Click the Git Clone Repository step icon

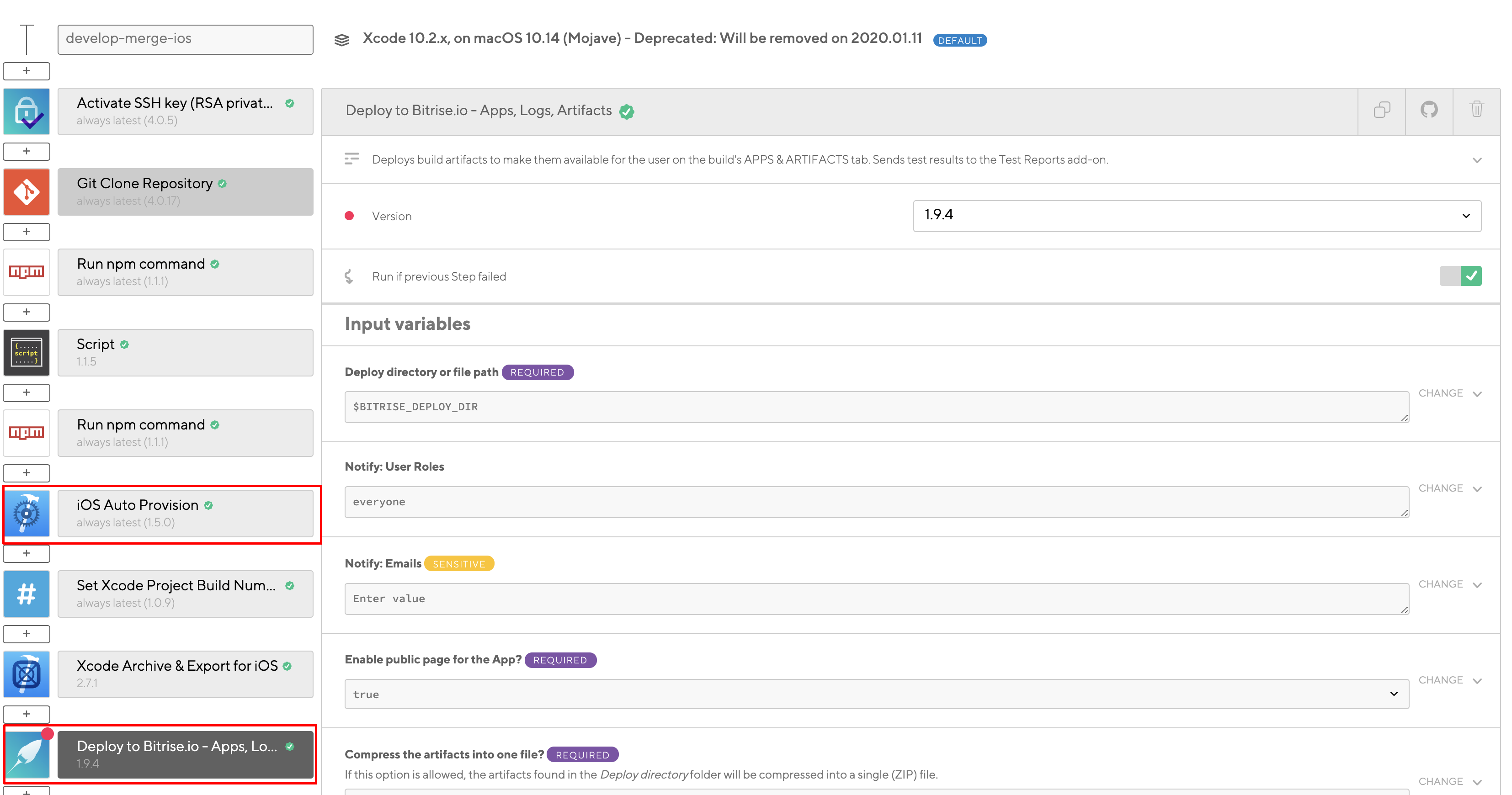click(x=27, y=192)
